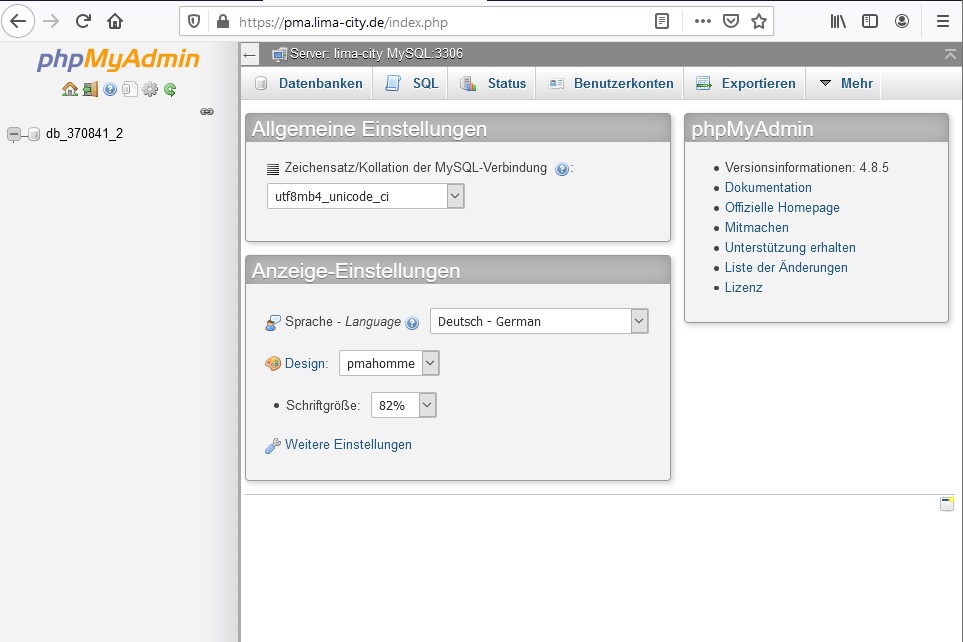Switch to the Datenbanken tab

pyautogui.click(x=309, y=84)
